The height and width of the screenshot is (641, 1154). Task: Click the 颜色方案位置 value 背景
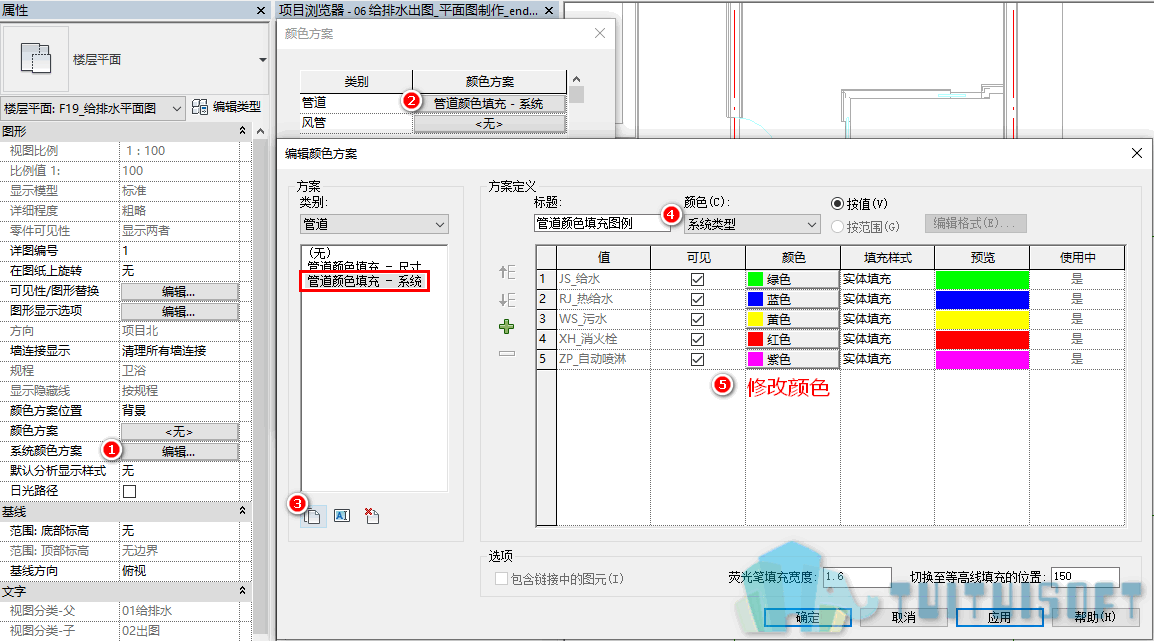click(180, 411)
